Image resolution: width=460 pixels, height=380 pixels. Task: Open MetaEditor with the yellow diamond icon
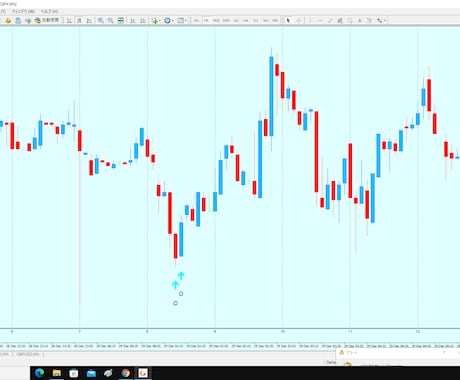(8, 21)
